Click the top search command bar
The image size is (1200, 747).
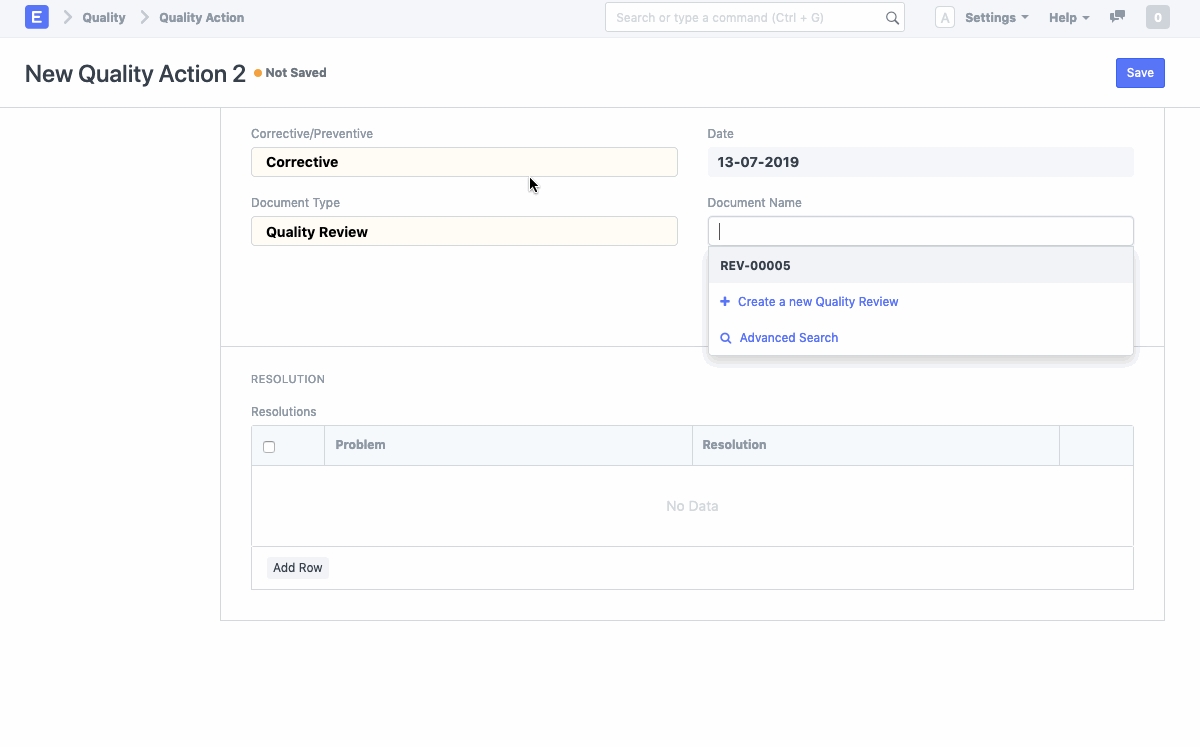pyautogui.click(x=745, y=18)
